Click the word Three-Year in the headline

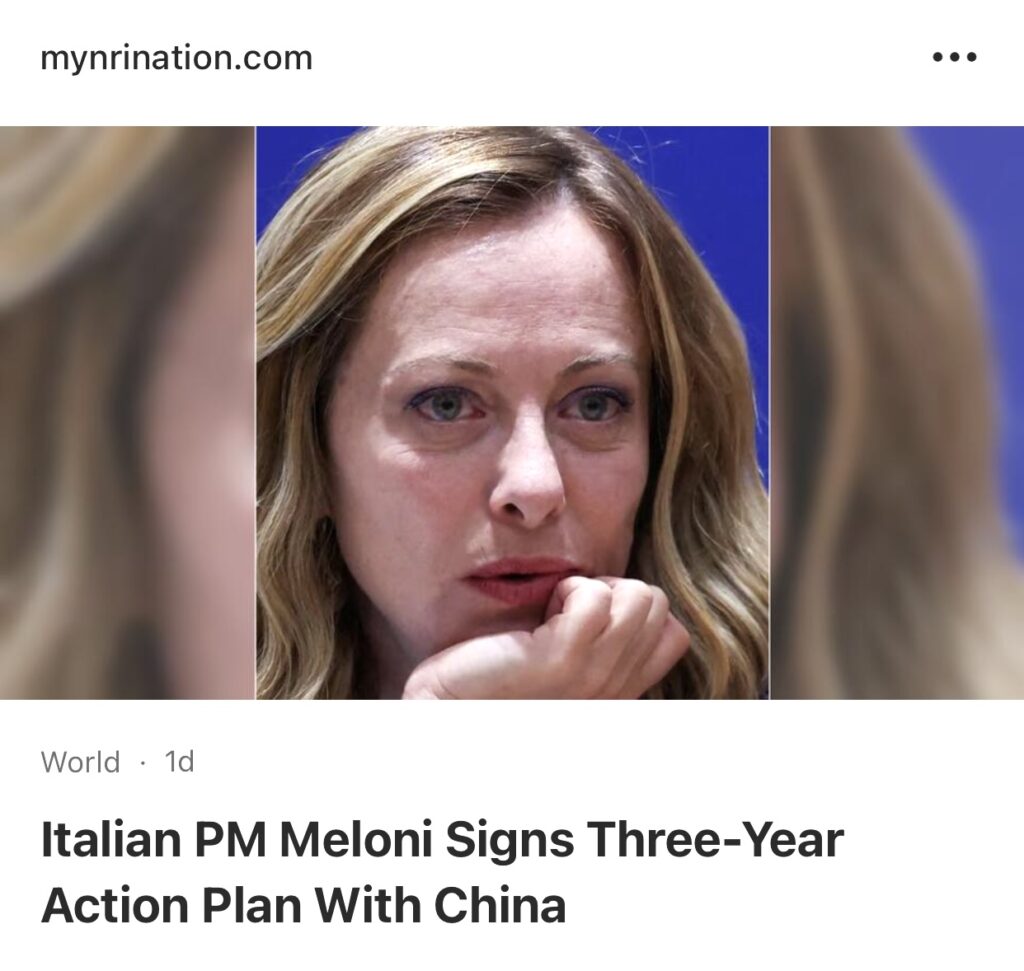pyautogui.click(x=716, y=840)
